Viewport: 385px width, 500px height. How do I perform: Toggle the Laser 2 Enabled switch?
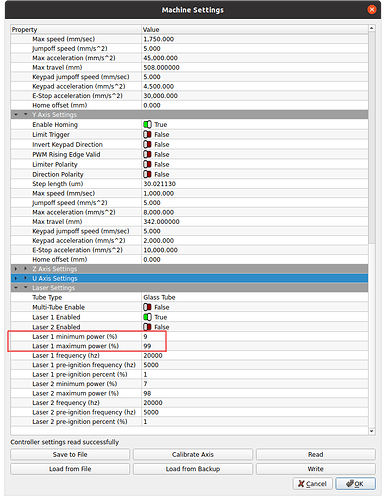[x=147, y=327]
